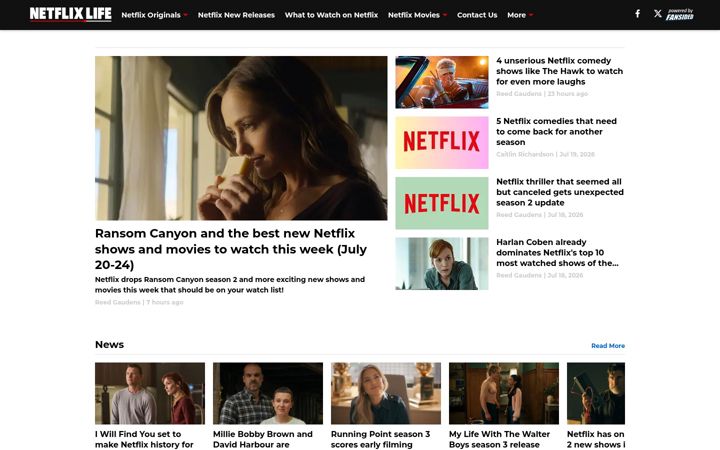
Task: Open the More menu label
Action: pos(516,15)
